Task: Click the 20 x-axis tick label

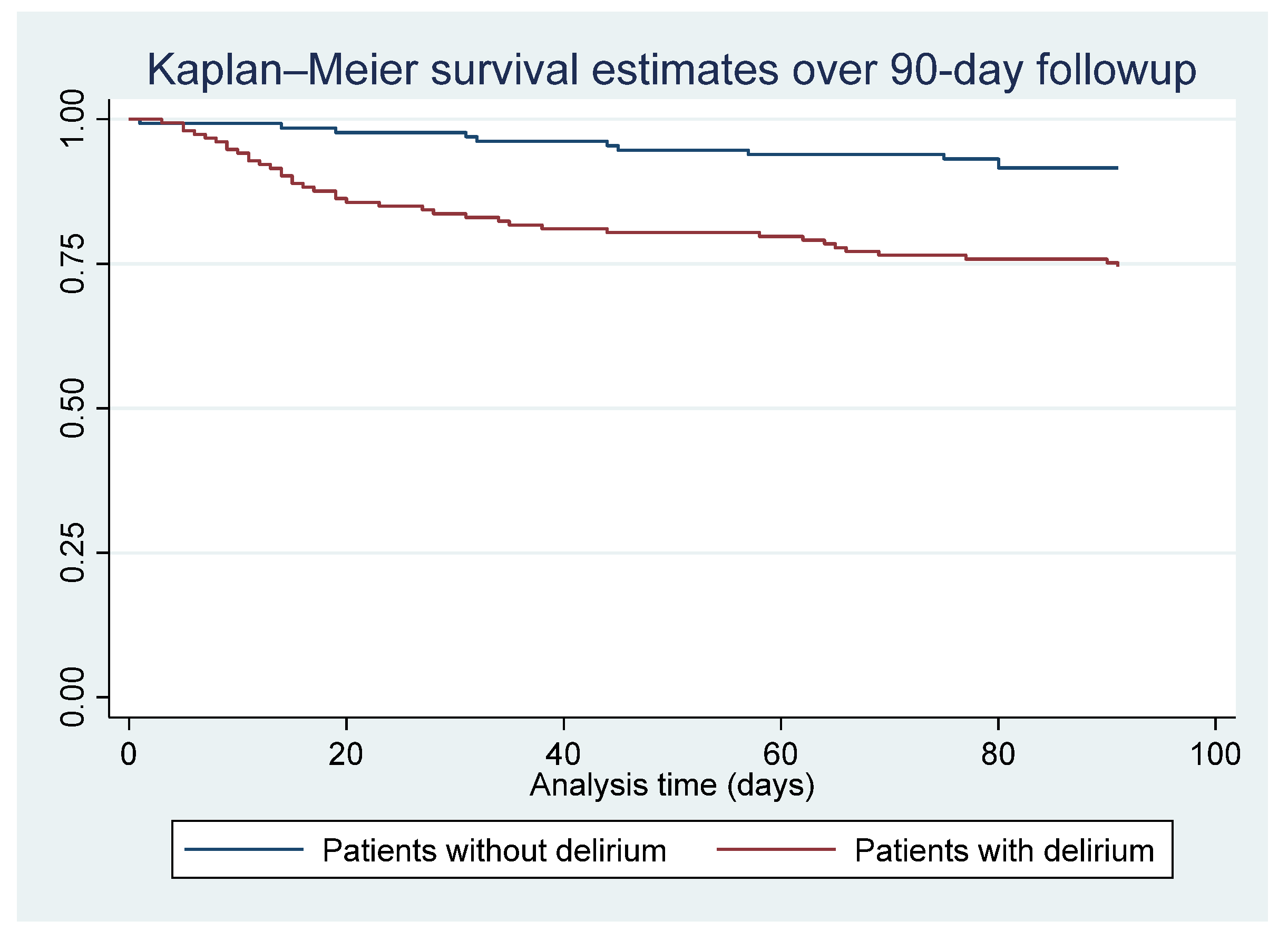Action: click(346, 754)
